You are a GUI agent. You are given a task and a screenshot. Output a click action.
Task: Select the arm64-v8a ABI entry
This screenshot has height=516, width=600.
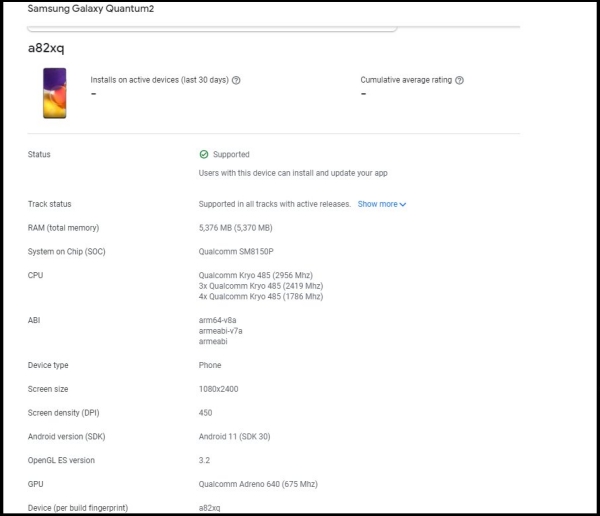tap(217, 320)
